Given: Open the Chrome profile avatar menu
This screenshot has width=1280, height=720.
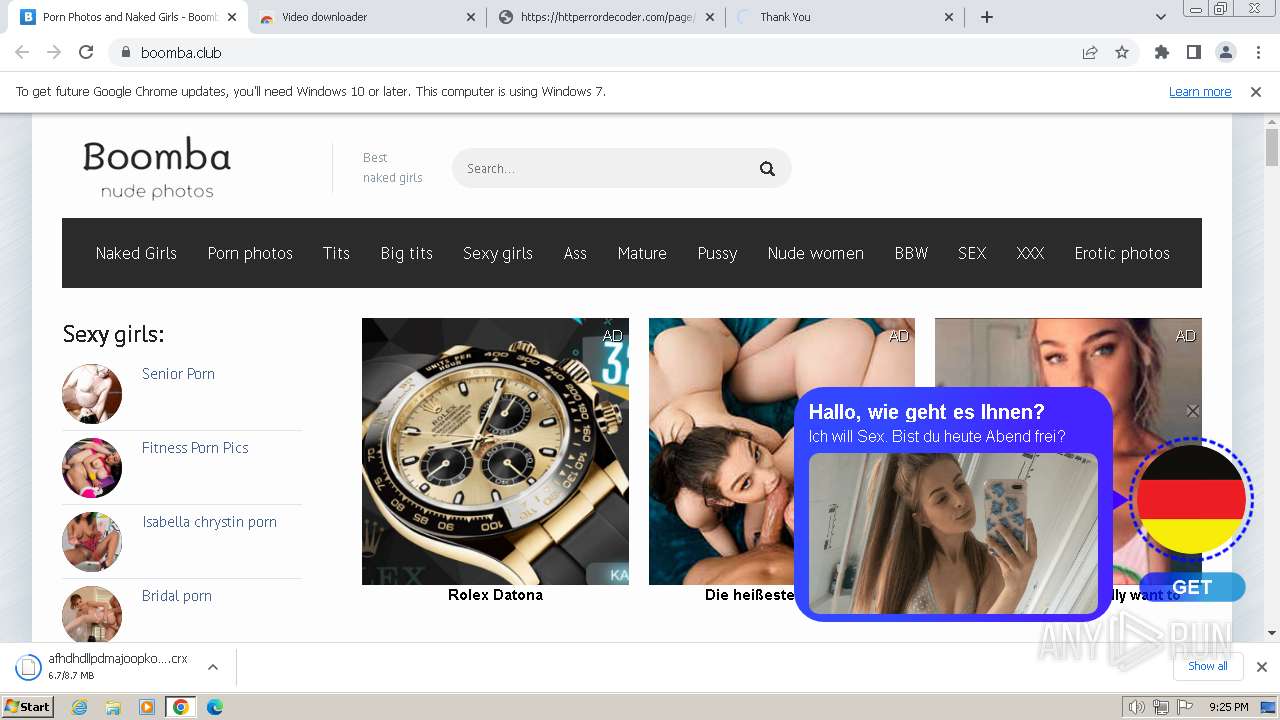Looking at the screenshot, I should [x=1225, y=53].
